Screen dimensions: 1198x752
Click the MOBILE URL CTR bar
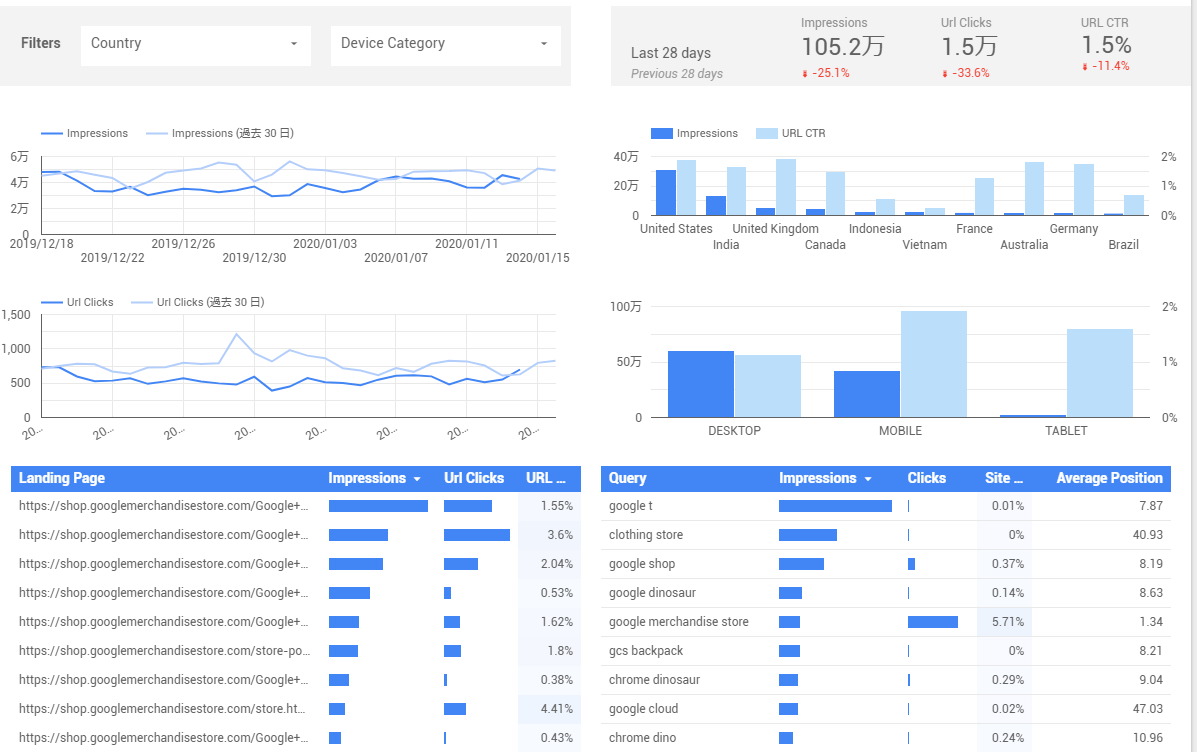point(934,364)
